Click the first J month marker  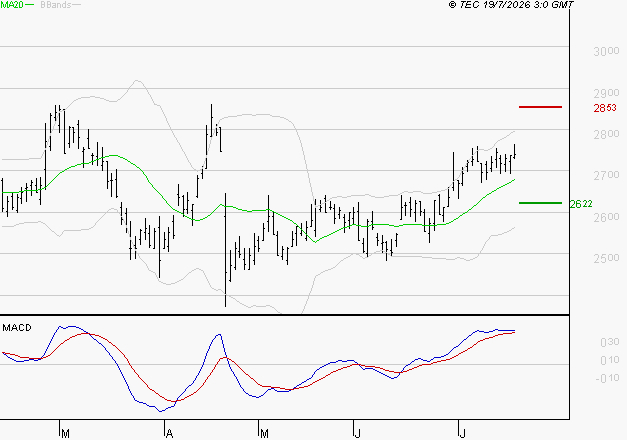pyautogui.click(x=357, y=434)
